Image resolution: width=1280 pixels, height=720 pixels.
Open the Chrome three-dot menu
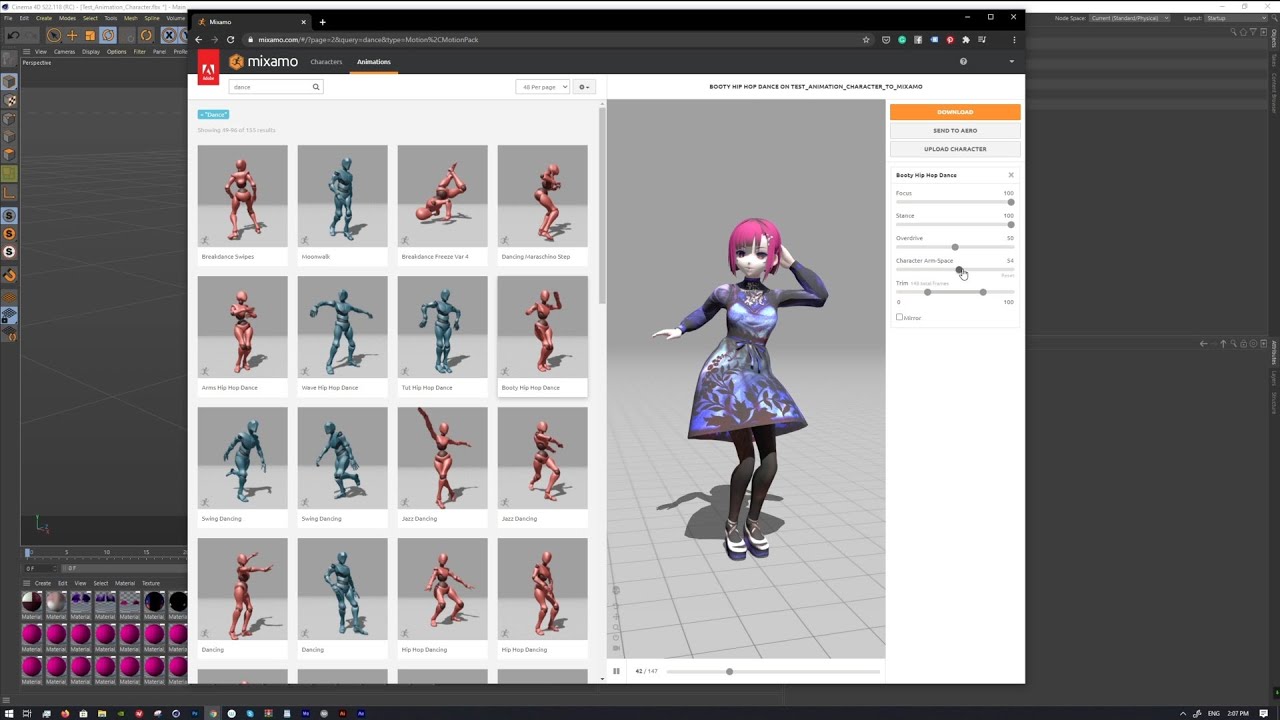click(x=1014, y=40)
